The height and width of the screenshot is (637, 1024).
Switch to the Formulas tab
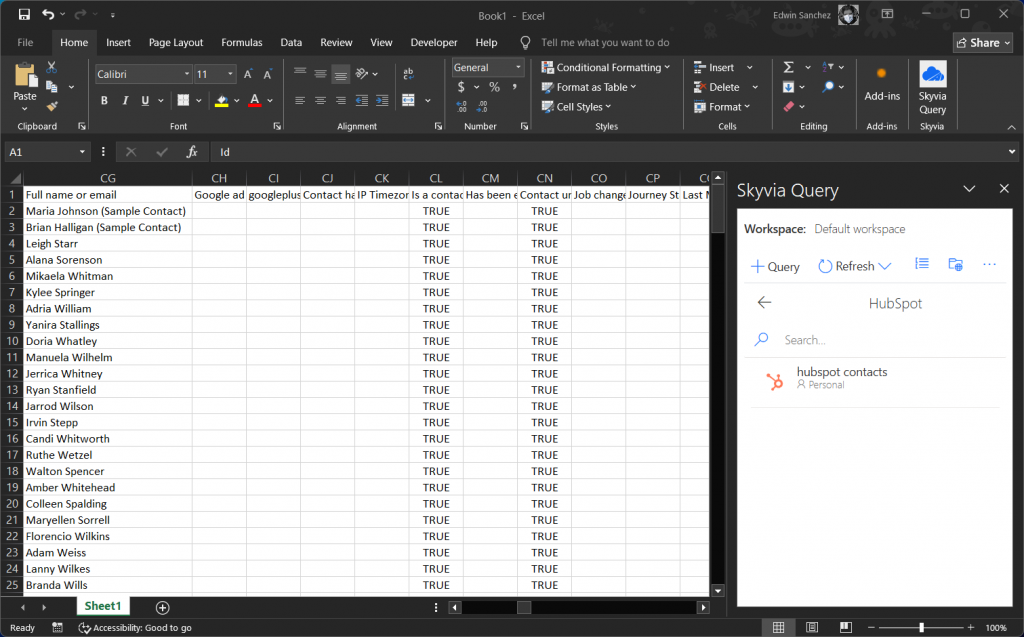(x=242, y=42)
